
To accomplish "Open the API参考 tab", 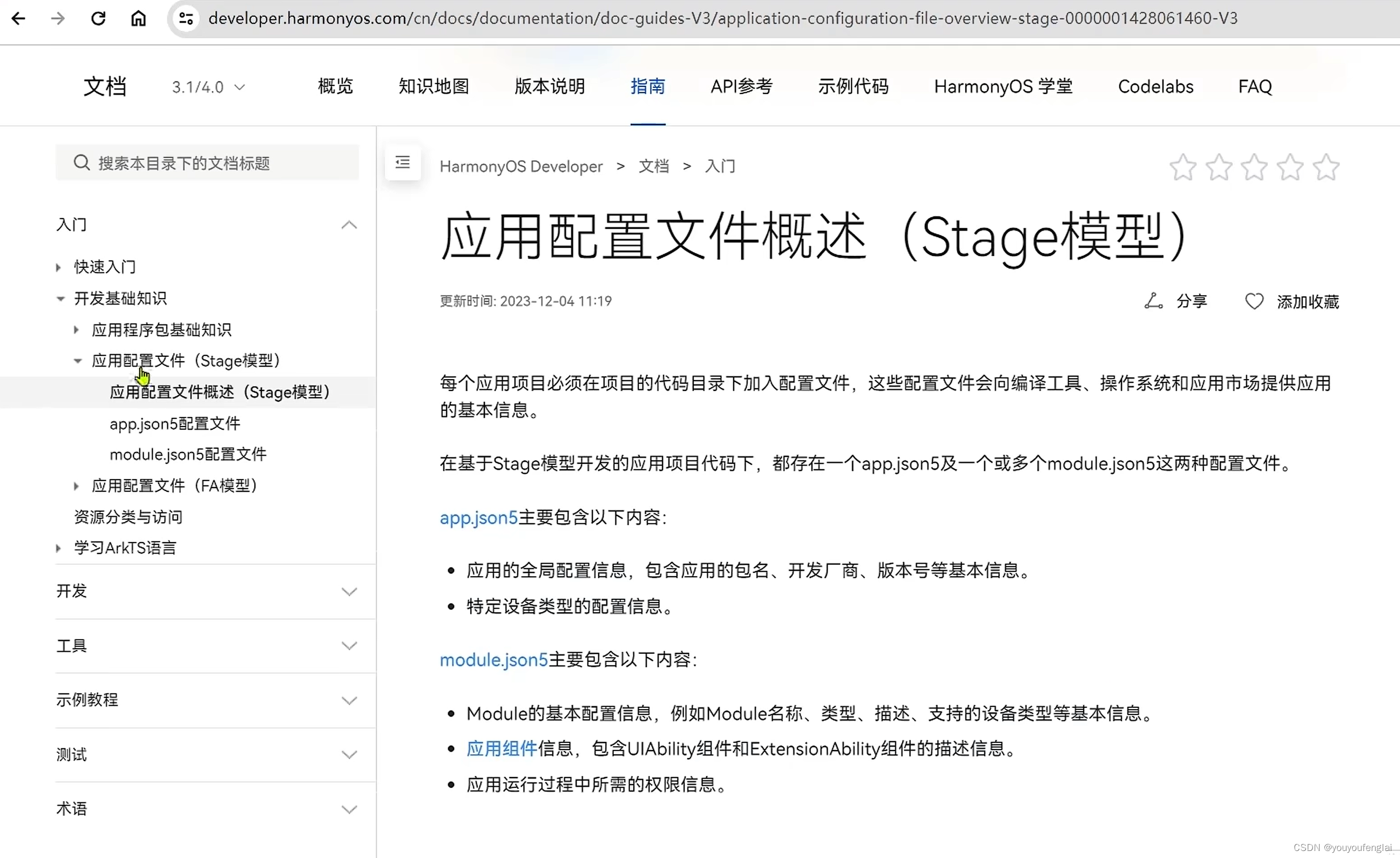I will pos(741,86).
